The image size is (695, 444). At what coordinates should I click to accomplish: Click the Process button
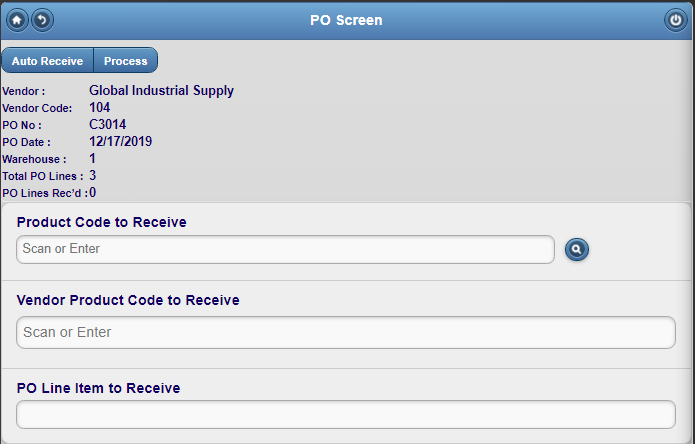pos(125,61)
